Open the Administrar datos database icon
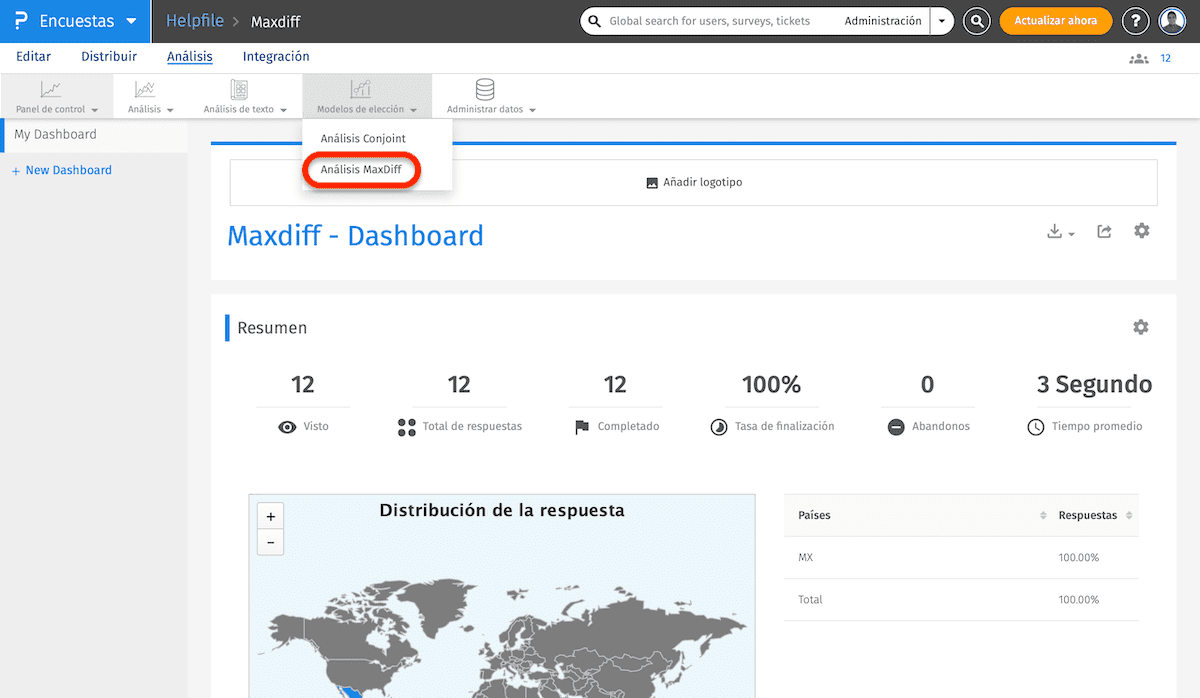 click(x=485, y=90)
